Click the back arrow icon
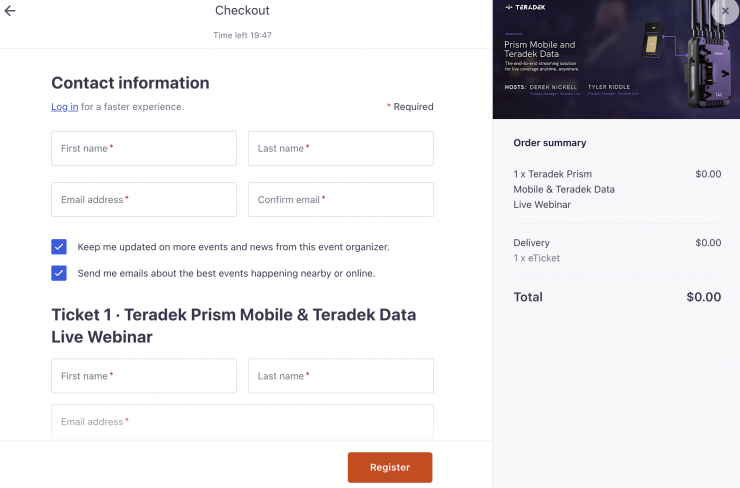This screenshot has height=488, width=740. click(10, 11)
